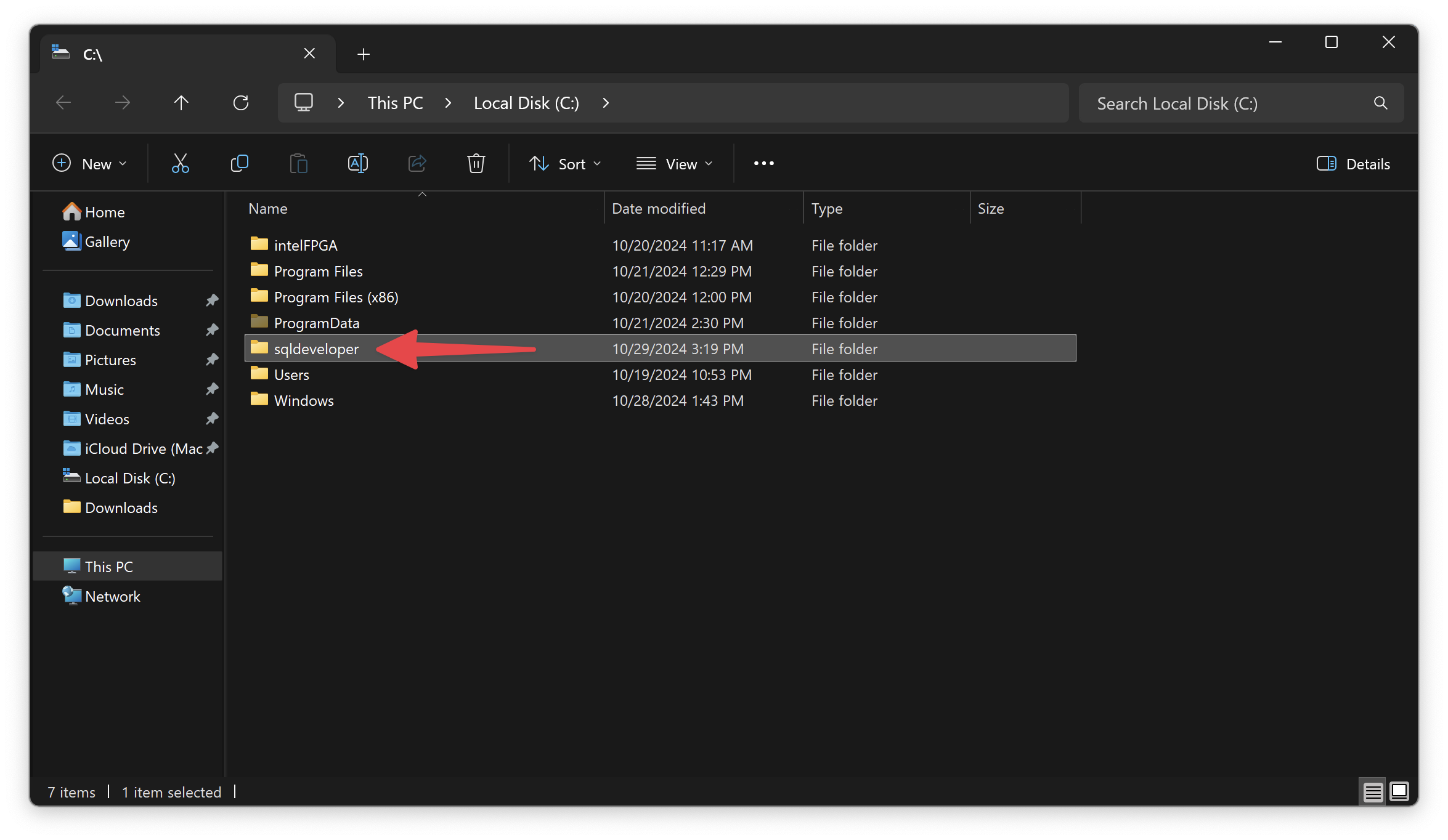Image resolution: width=1448 pixels, height=840 pixels.
Task: Unpin Music from quick access
Action: [x=212, y=389]
